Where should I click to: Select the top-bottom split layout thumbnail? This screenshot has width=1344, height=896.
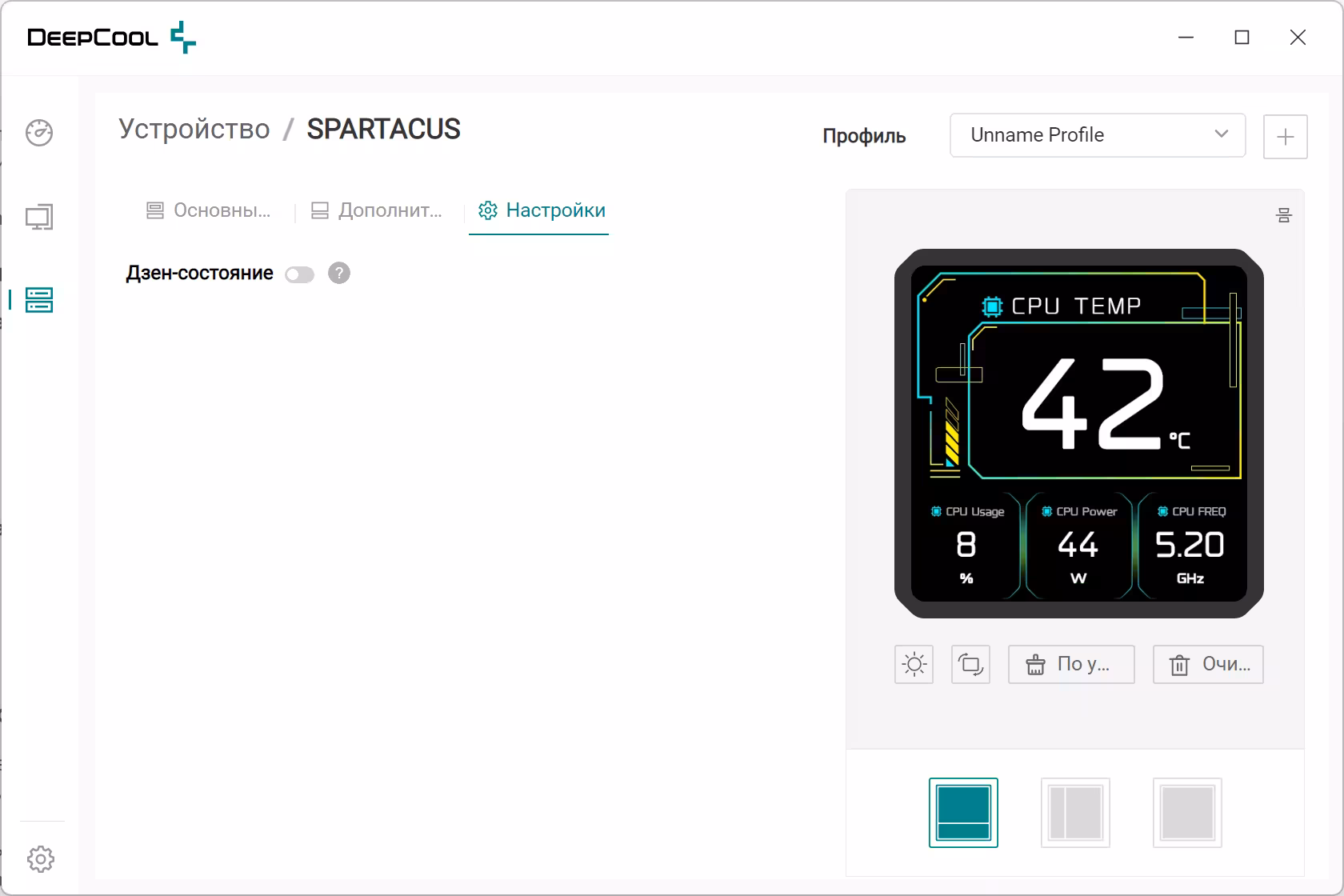click(x=963, y=813)
